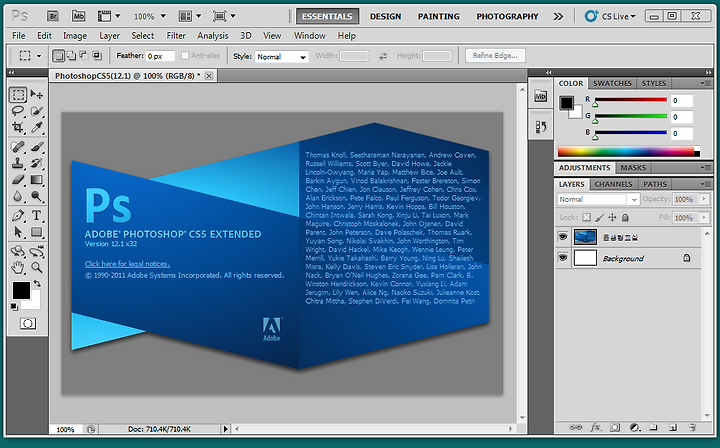Select the Gradient tool
The image size is (720, 448).
point(37,179)
